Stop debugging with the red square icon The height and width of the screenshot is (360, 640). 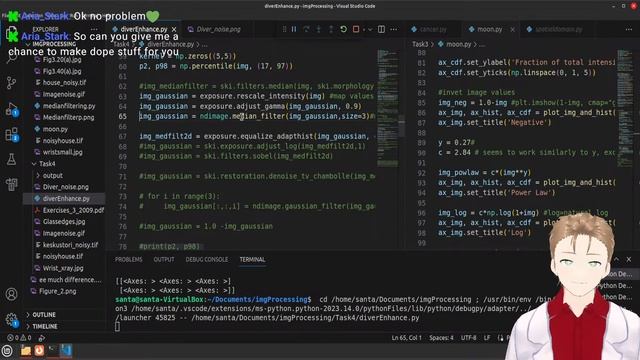356,29
